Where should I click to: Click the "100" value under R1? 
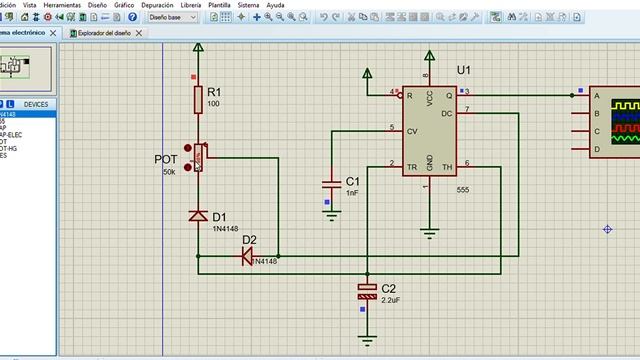coord(213,104)
